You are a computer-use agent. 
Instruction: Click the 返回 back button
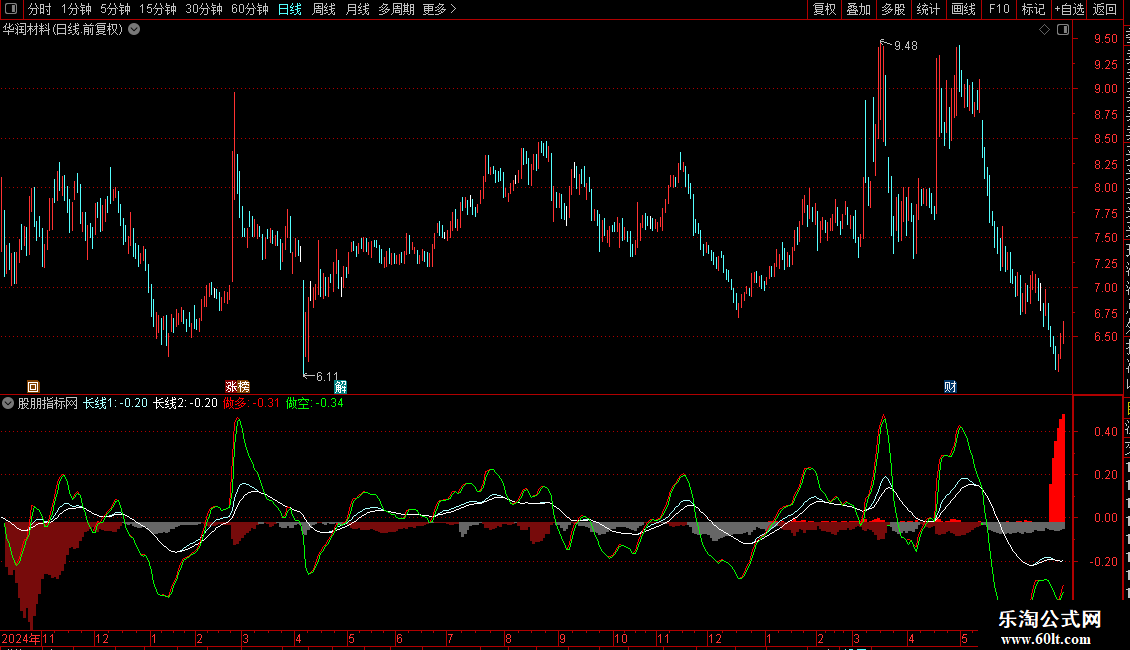tap(1105, 9)
